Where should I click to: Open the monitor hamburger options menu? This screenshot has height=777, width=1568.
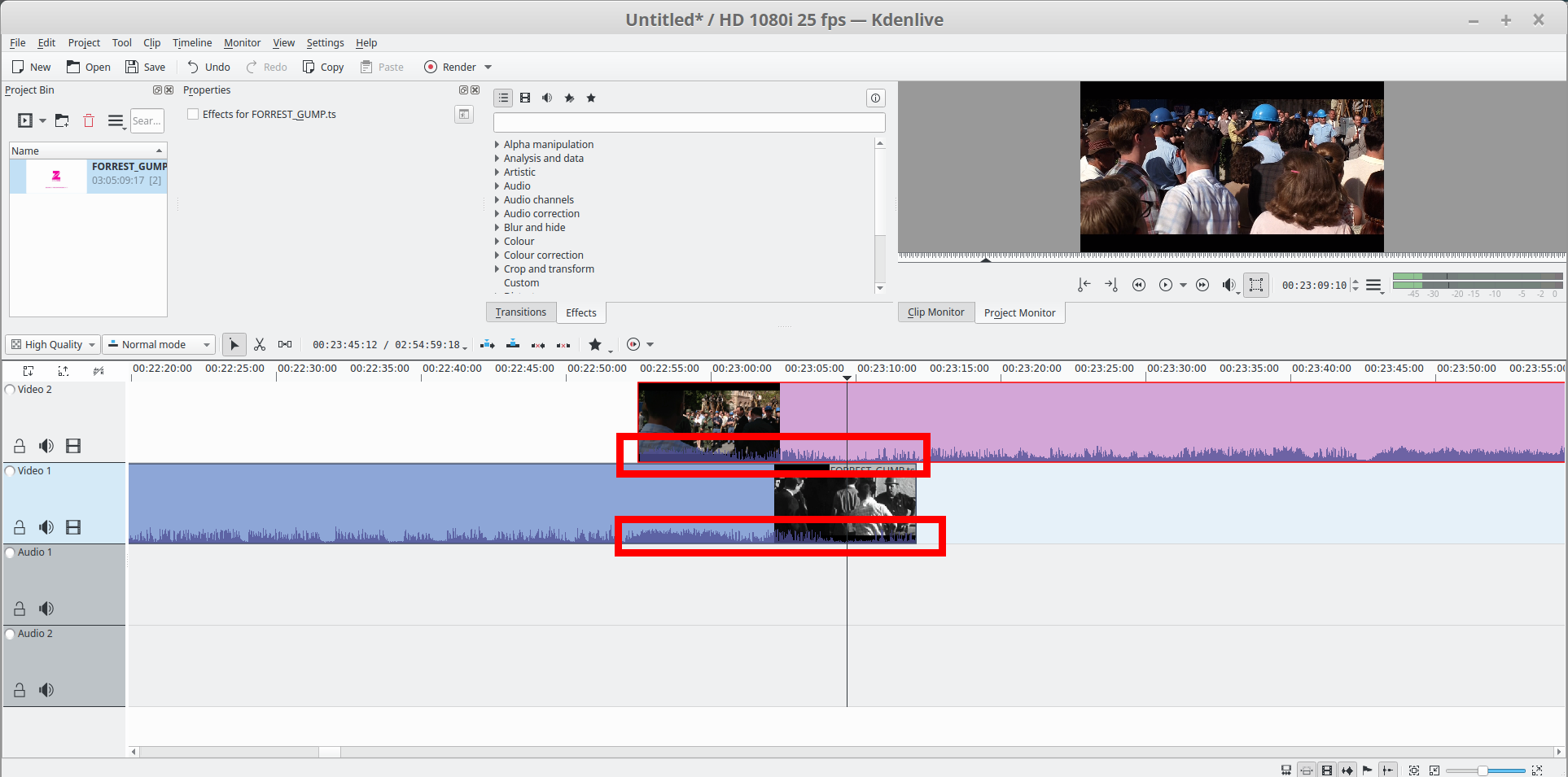click(1374, 285)
